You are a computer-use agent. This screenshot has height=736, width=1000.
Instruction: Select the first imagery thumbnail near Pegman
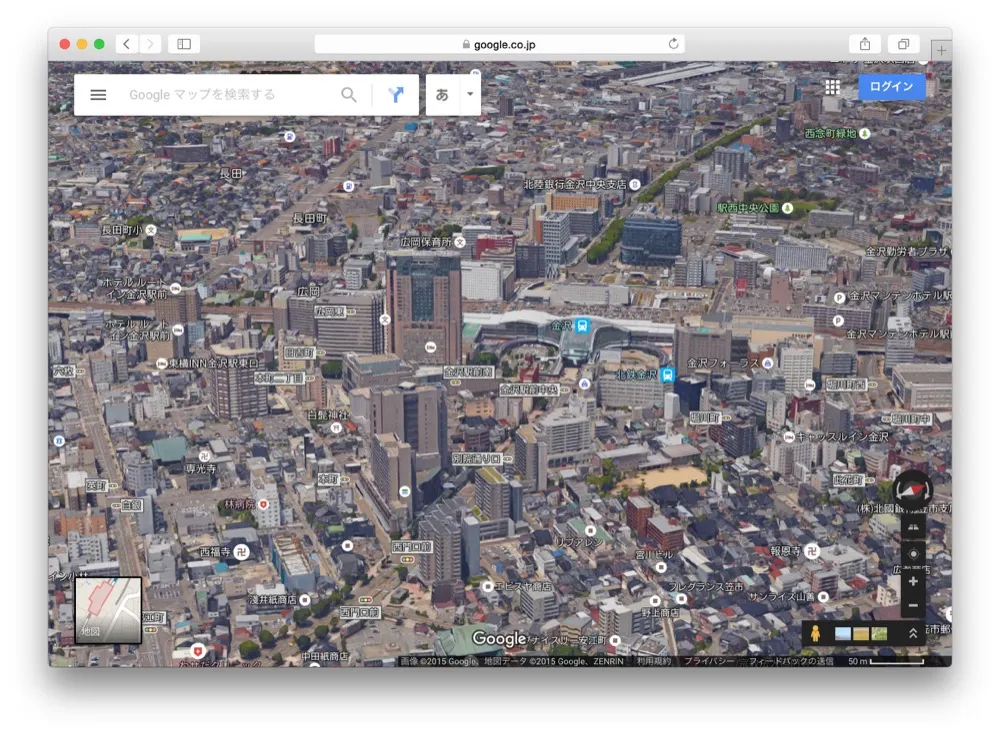(841, 633)
